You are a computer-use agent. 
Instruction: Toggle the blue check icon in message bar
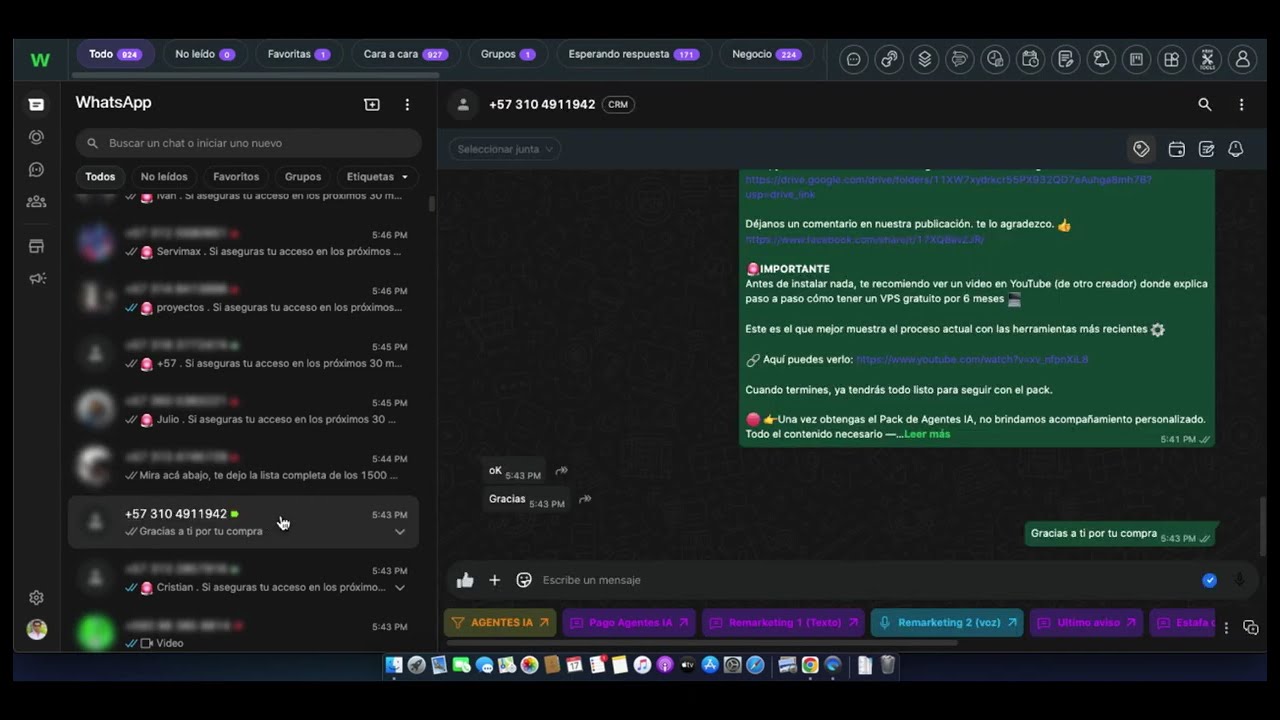[x=1209, y=580]
